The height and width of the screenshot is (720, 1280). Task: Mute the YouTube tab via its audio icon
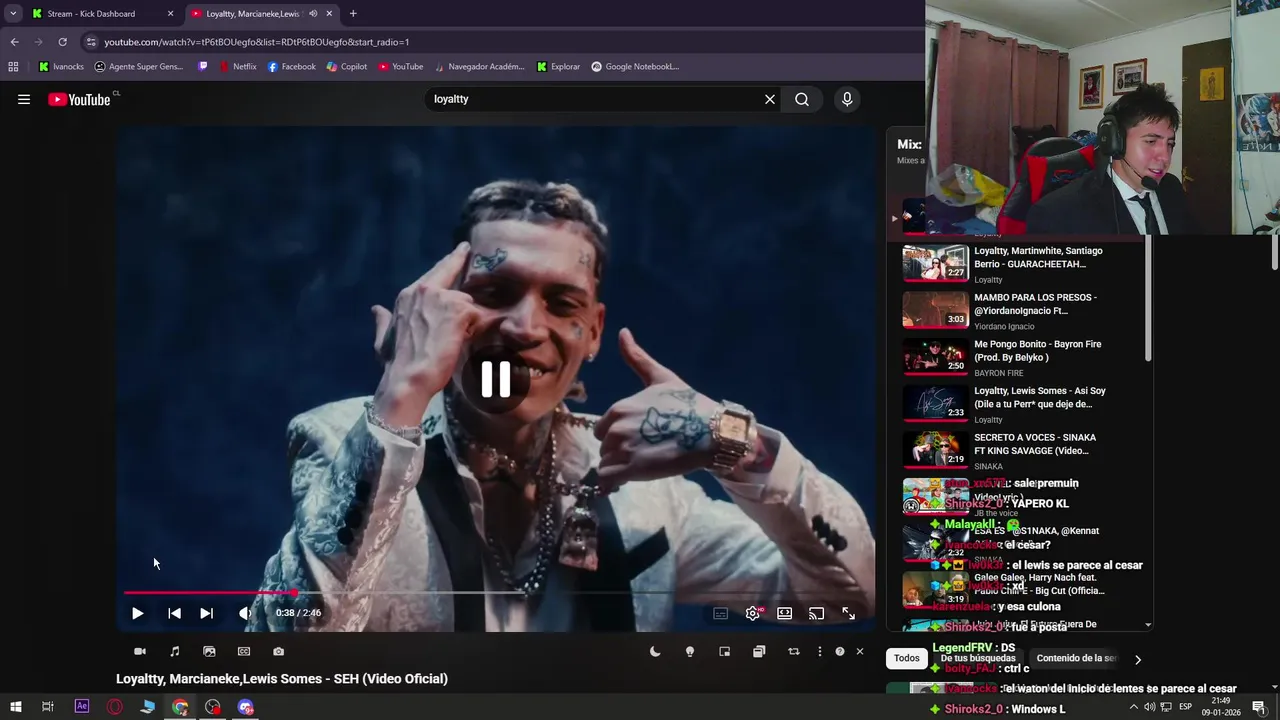click(x=313, y=14)
